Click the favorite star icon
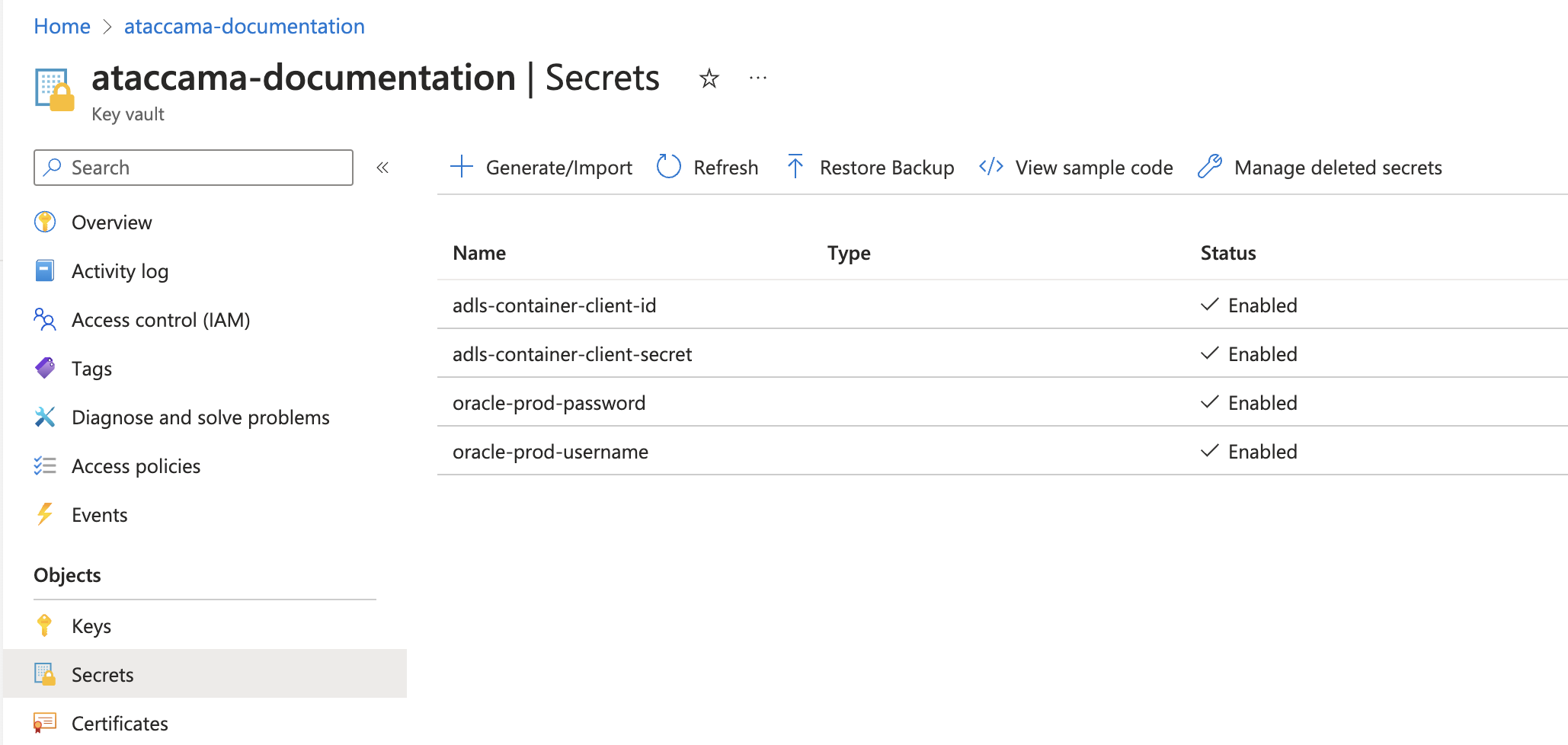 [709, 78]
